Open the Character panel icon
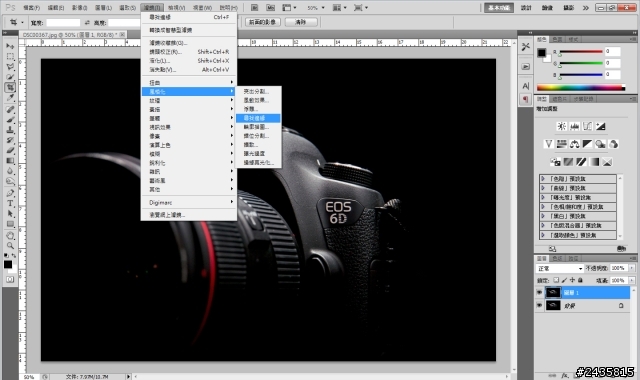640x380 pixels. (526, 86)
